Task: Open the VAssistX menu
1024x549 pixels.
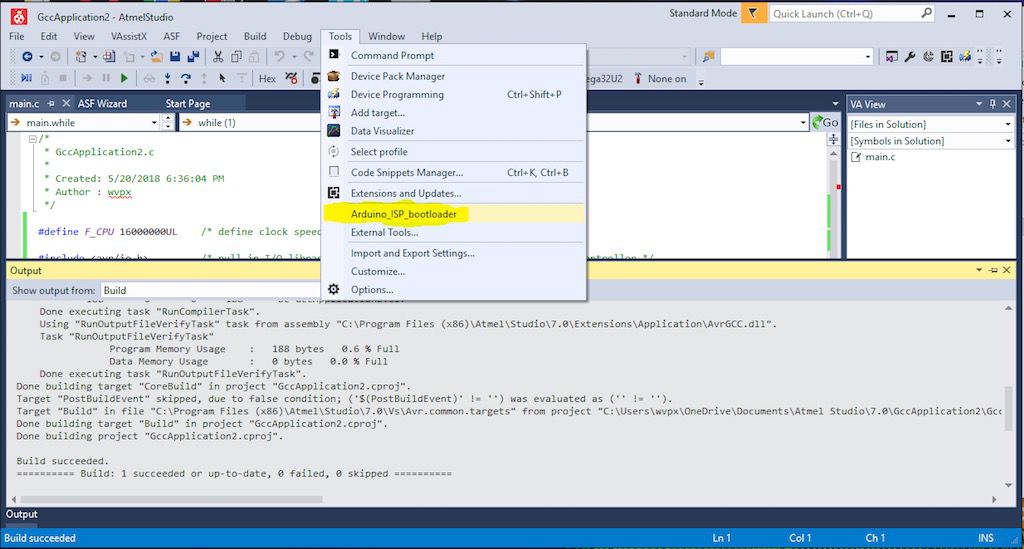Action: pos(129,37)
